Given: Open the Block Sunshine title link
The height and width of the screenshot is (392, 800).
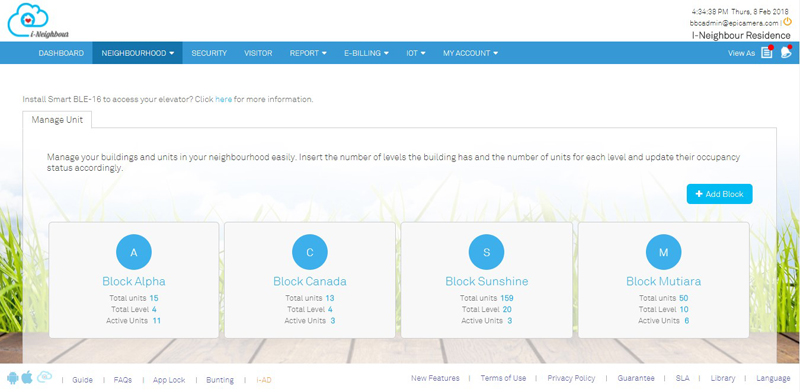Looking at the screenshot, I should click(487, 281).
